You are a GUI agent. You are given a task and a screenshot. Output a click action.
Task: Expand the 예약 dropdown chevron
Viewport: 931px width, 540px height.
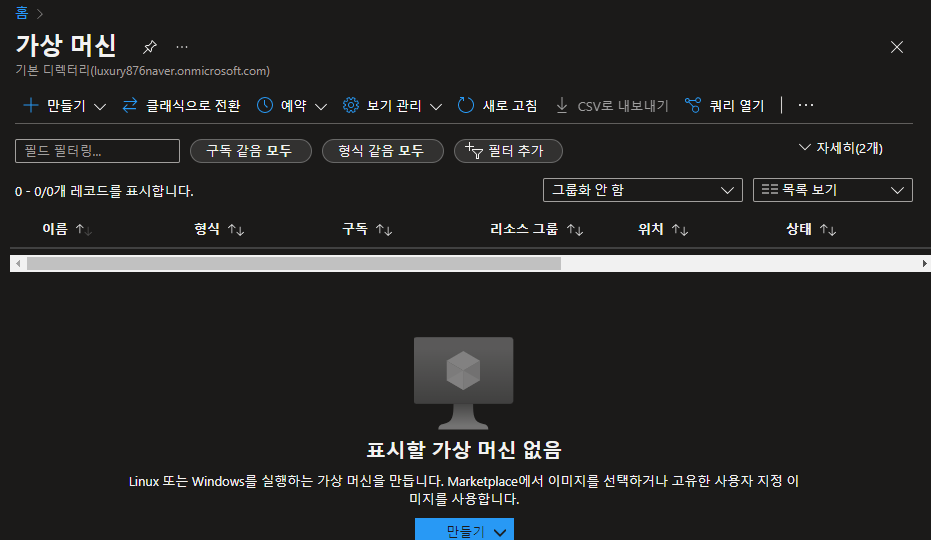click(x=321, y=107)
